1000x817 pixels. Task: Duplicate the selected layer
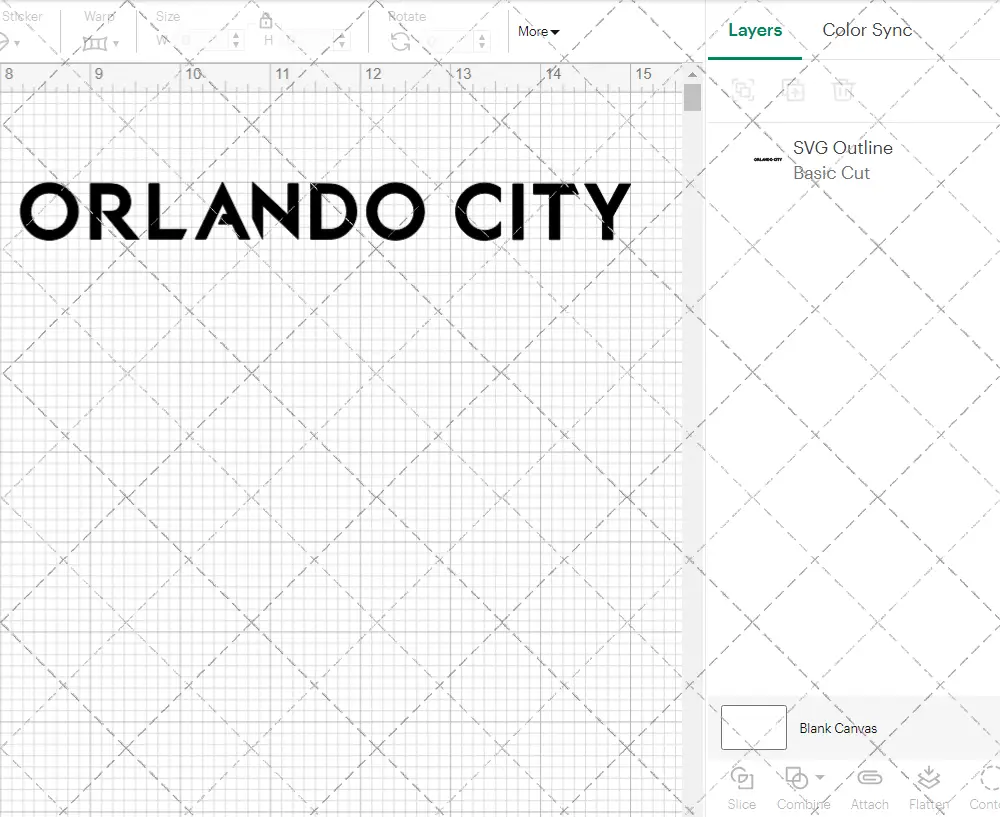(795, 90)
